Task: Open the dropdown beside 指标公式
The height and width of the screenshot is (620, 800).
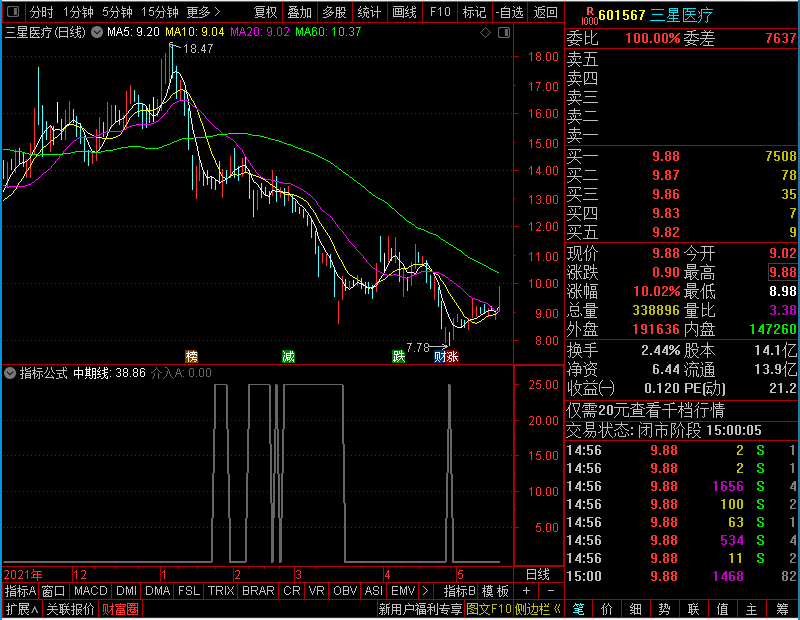Action: [x=10, y=373]
